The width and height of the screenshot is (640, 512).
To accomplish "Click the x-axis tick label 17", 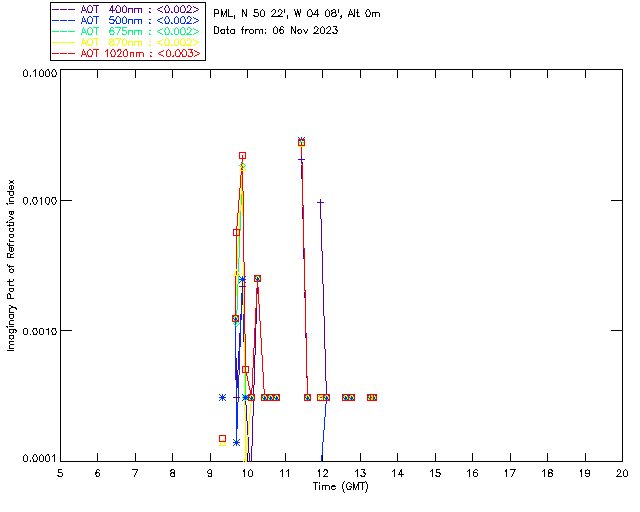I will click(x=510, y=473).
